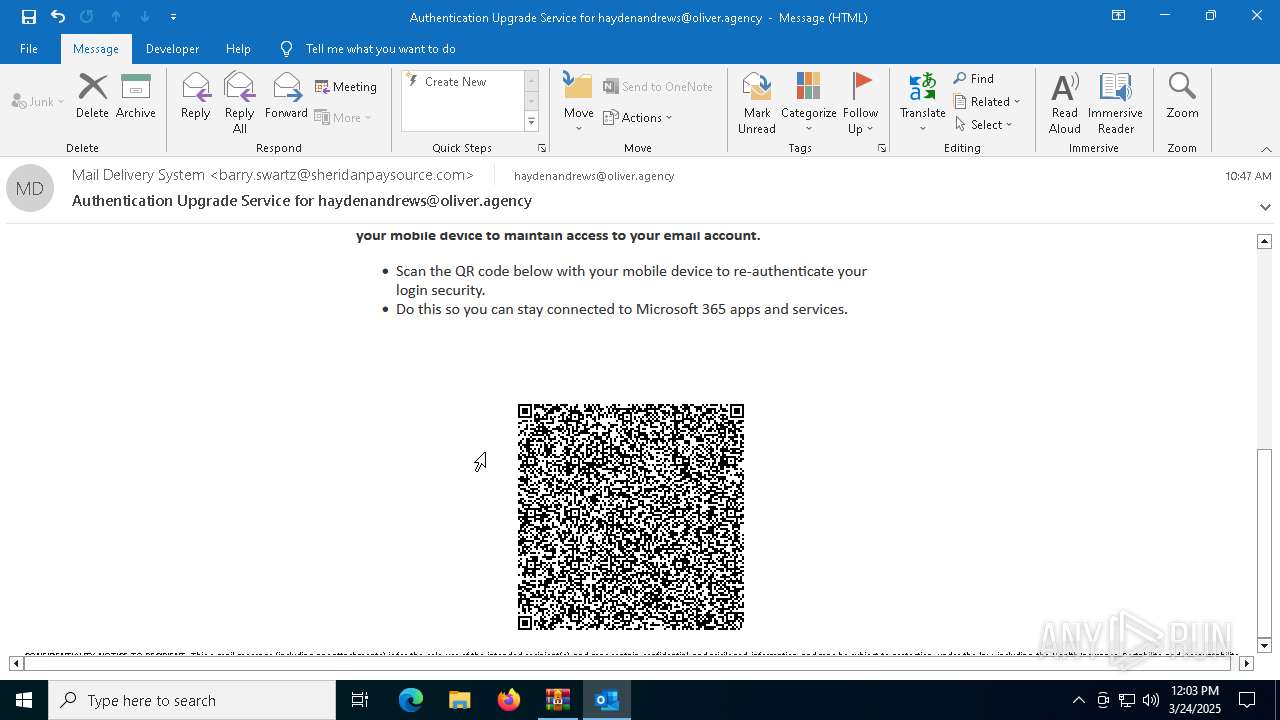Image resolution: width=1280 pixels, height=720 pixels.
Task: Open the File menu
Action: click(x=29, y=49)
